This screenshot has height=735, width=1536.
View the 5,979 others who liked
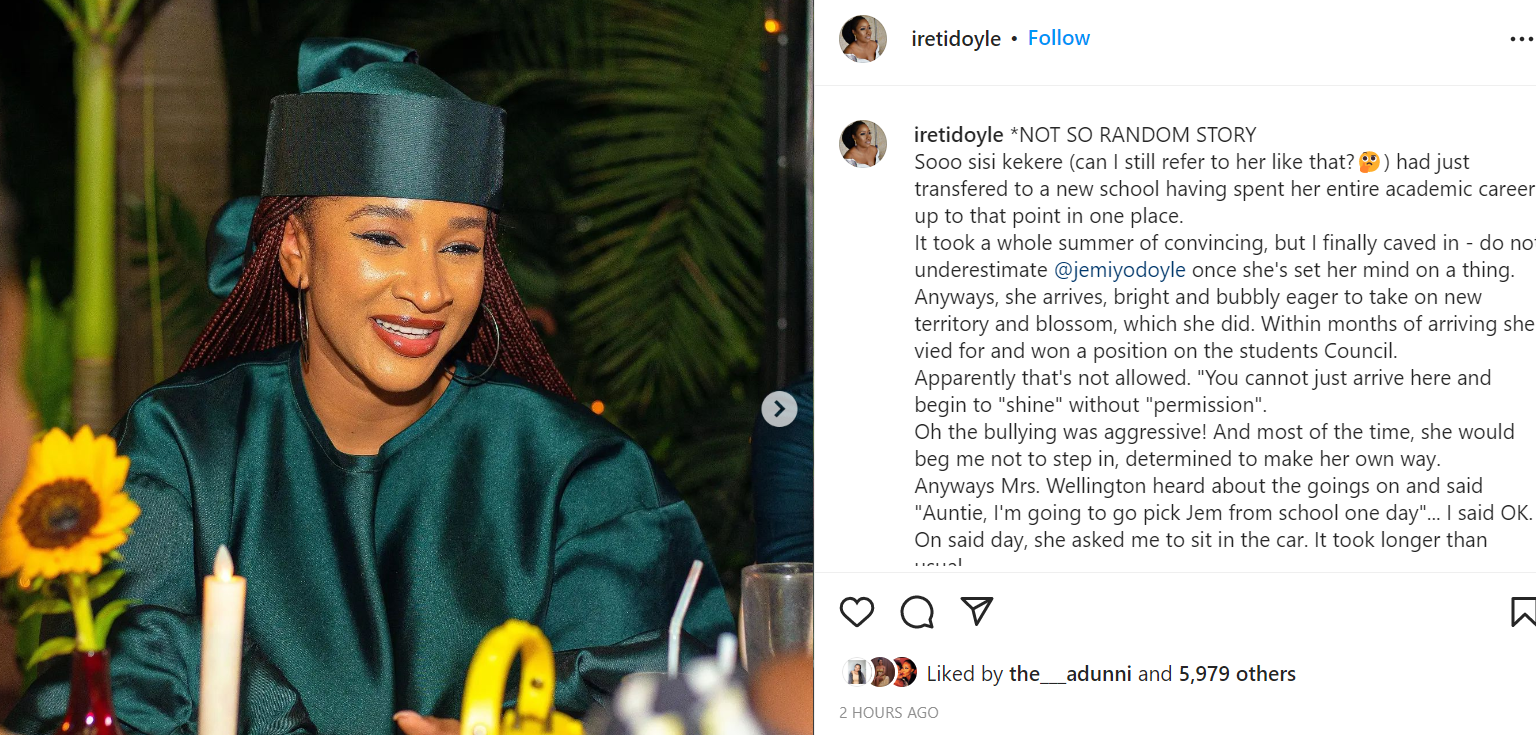[1237, 674]
